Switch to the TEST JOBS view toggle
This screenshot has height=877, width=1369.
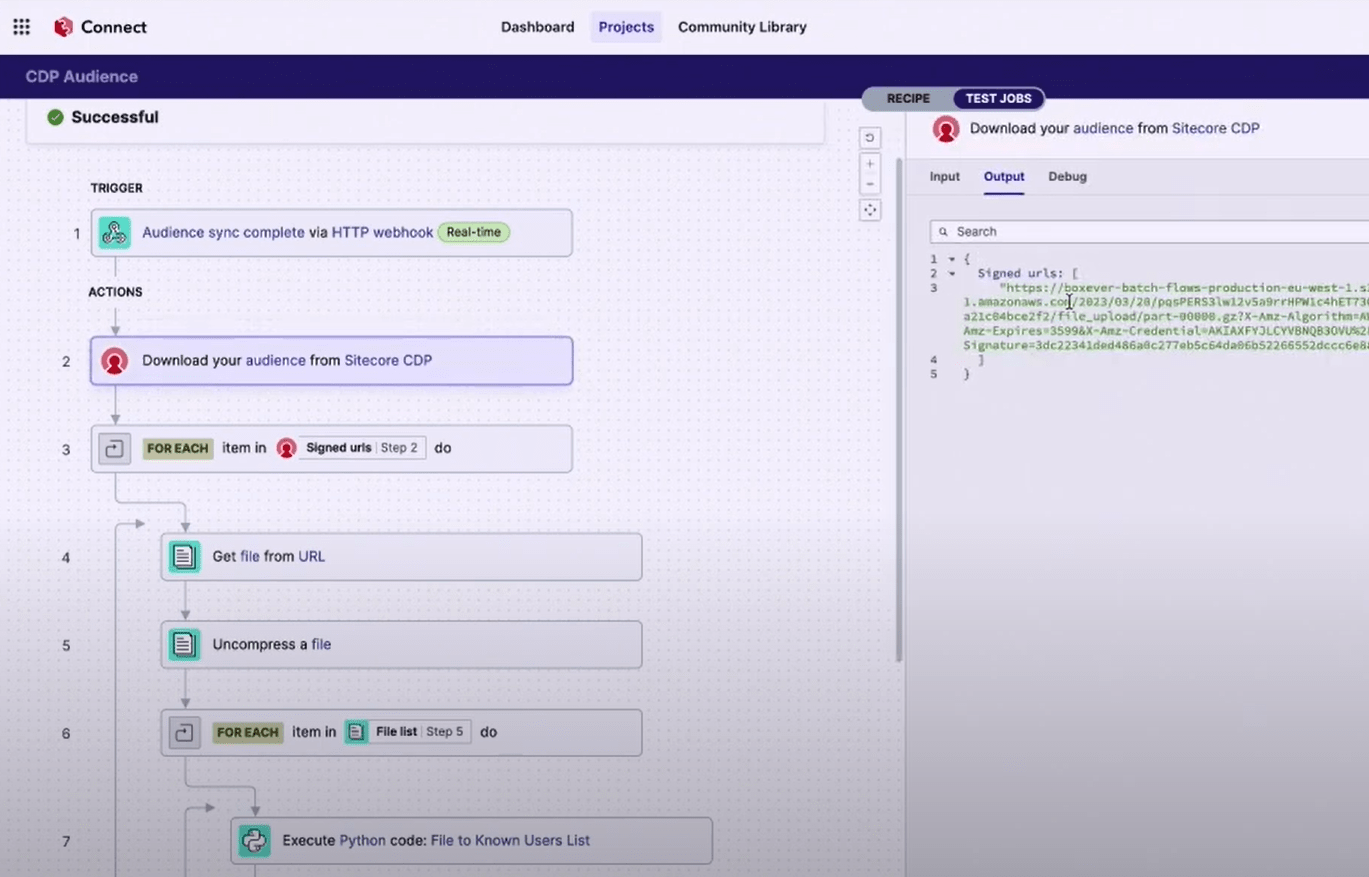(998, 99)
